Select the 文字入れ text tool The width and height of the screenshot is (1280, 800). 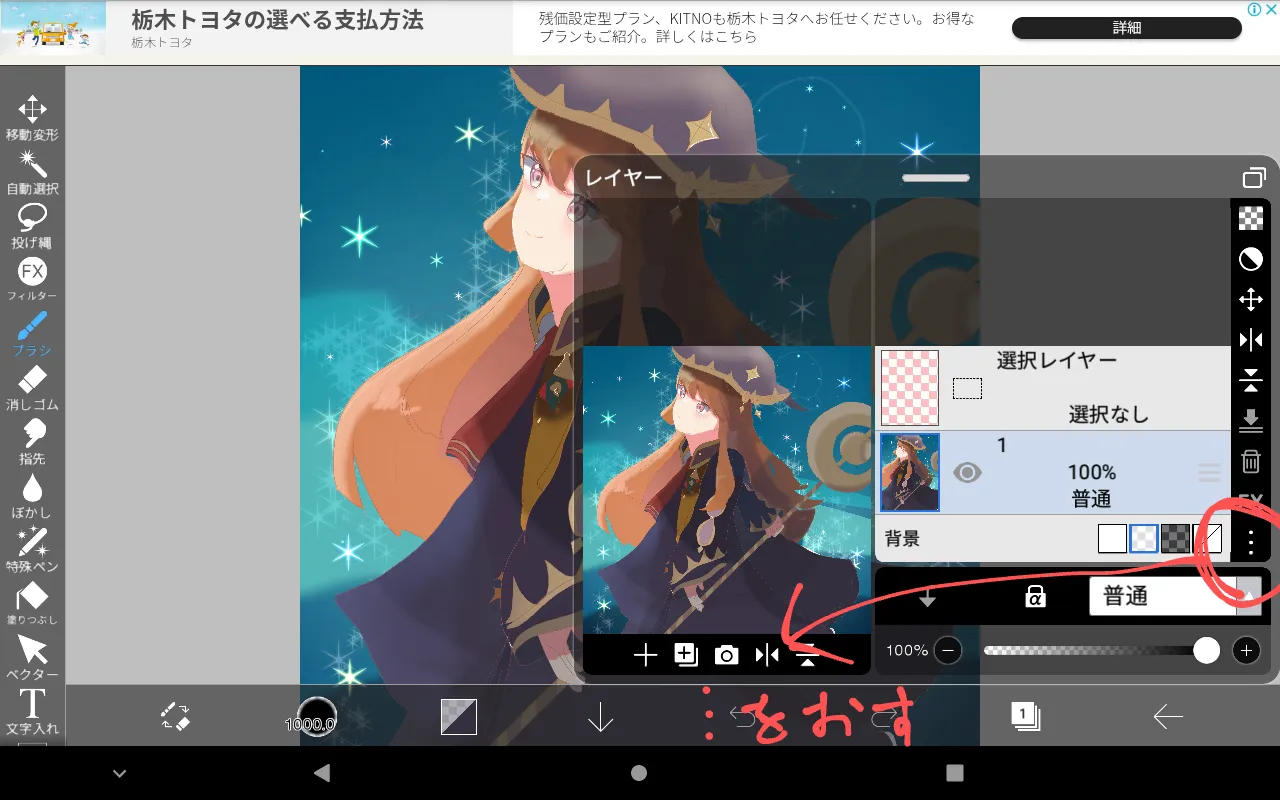point(32,711)
